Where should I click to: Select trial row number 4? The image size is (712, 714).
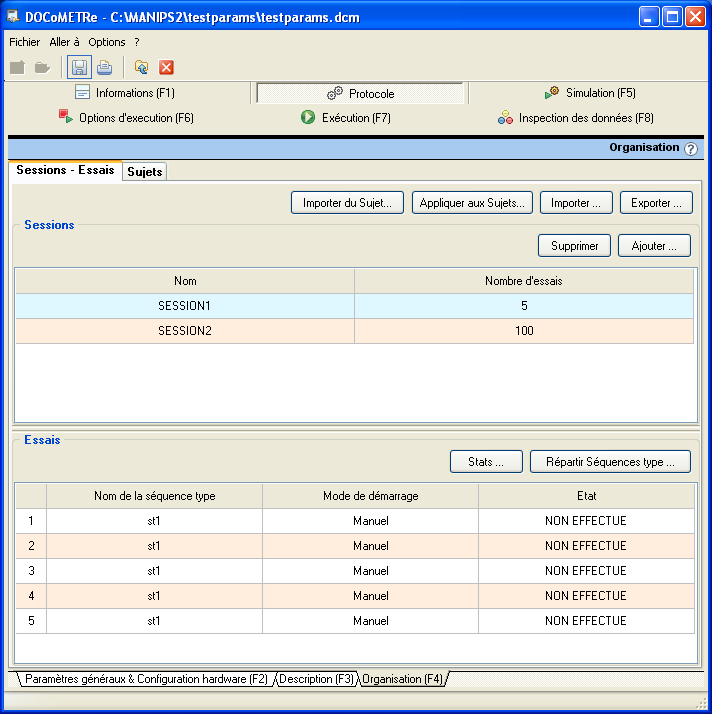tap(31, 596)
